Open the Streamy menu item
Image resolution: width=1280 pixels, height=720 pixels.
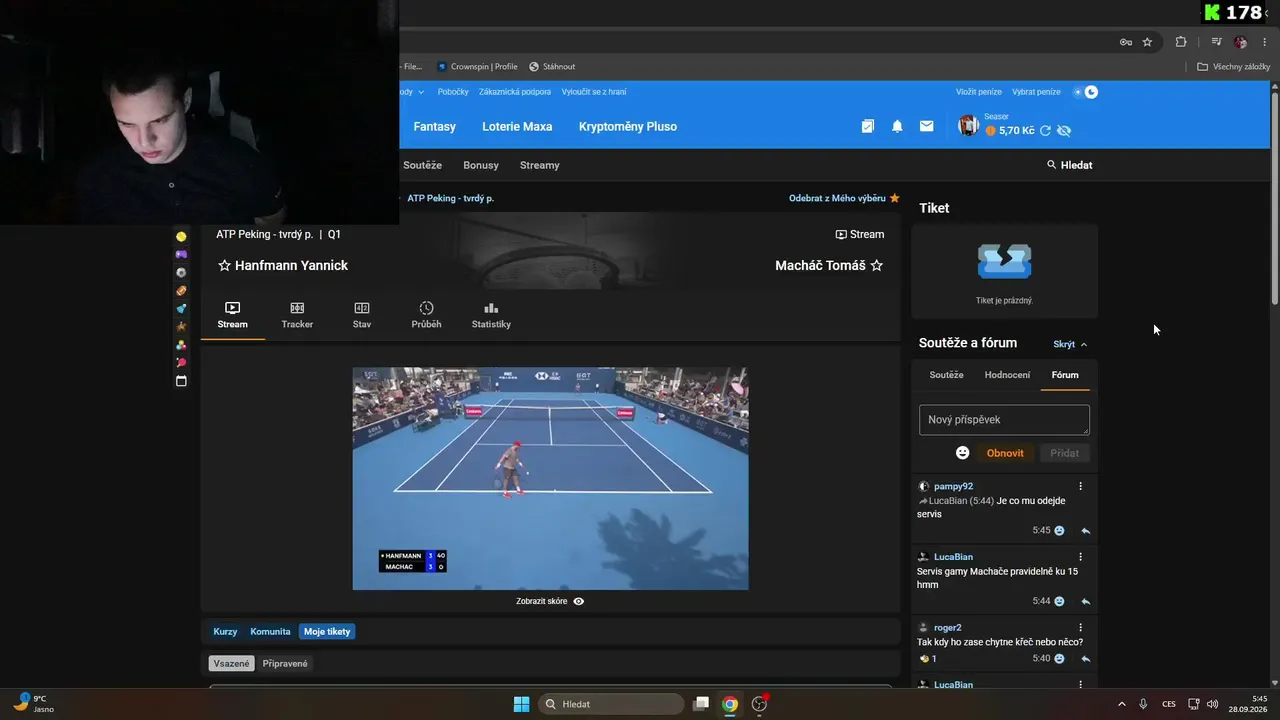[x=540, y=165]
